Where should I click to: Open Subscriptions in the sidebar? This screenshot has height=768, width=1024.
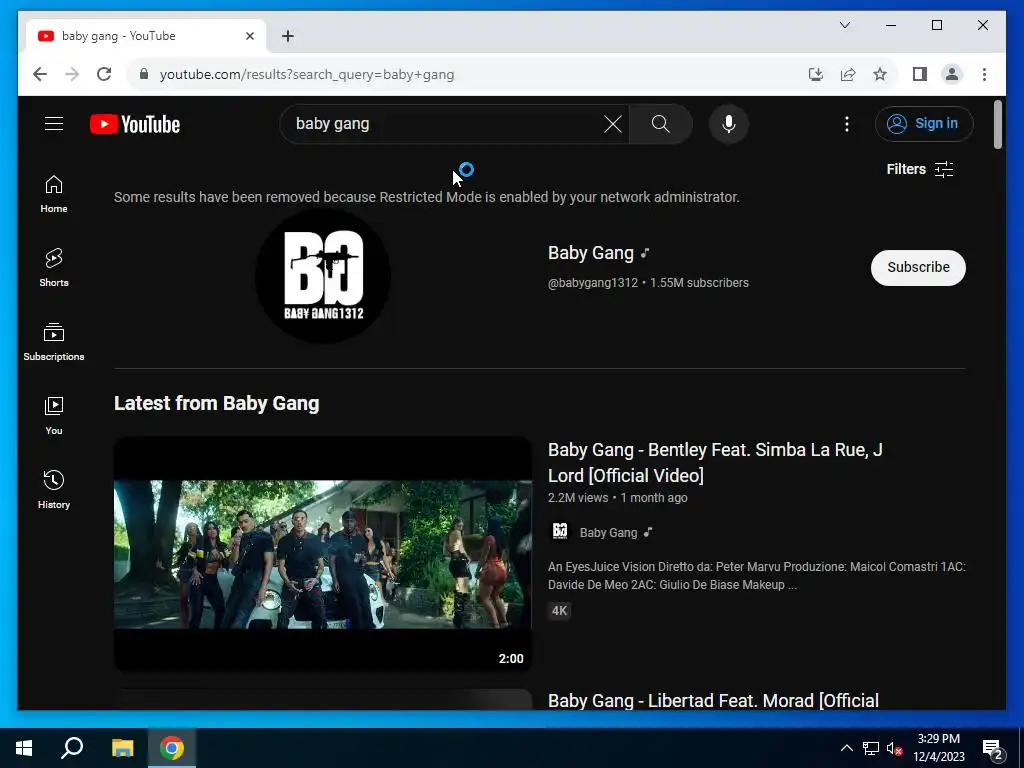[x=54, y=342]
